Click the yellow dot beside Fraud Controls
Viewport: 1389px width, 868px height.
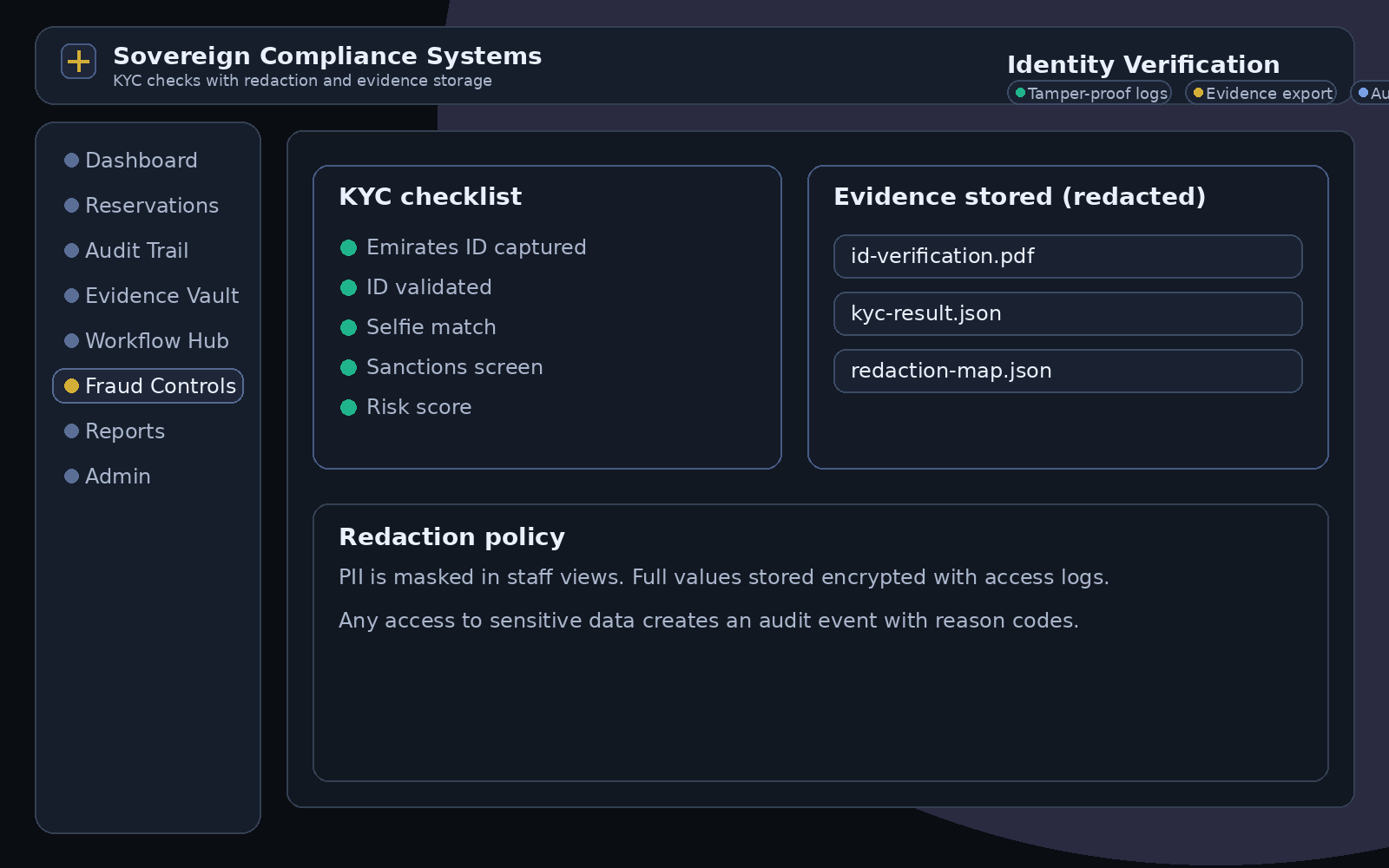pyautogui.click(x=71, y=385)
